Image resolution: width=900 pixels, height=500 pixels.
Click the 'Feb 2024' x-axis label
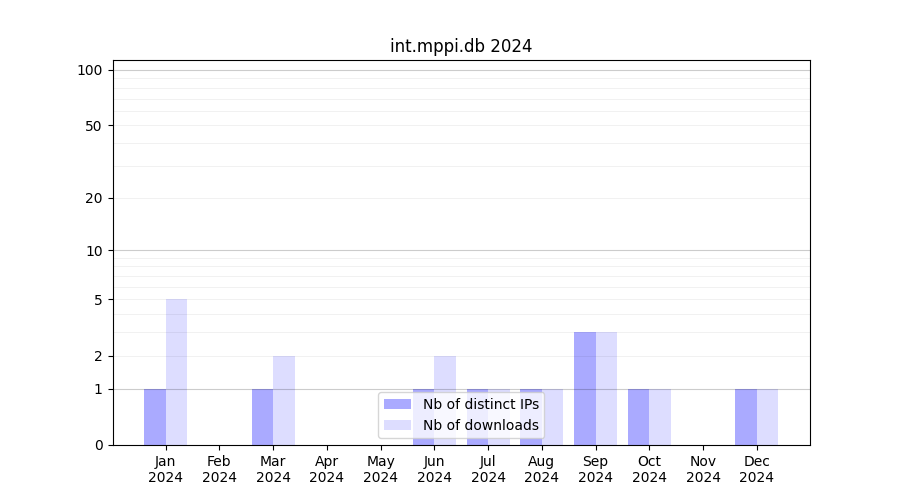[x=219, y=469]
